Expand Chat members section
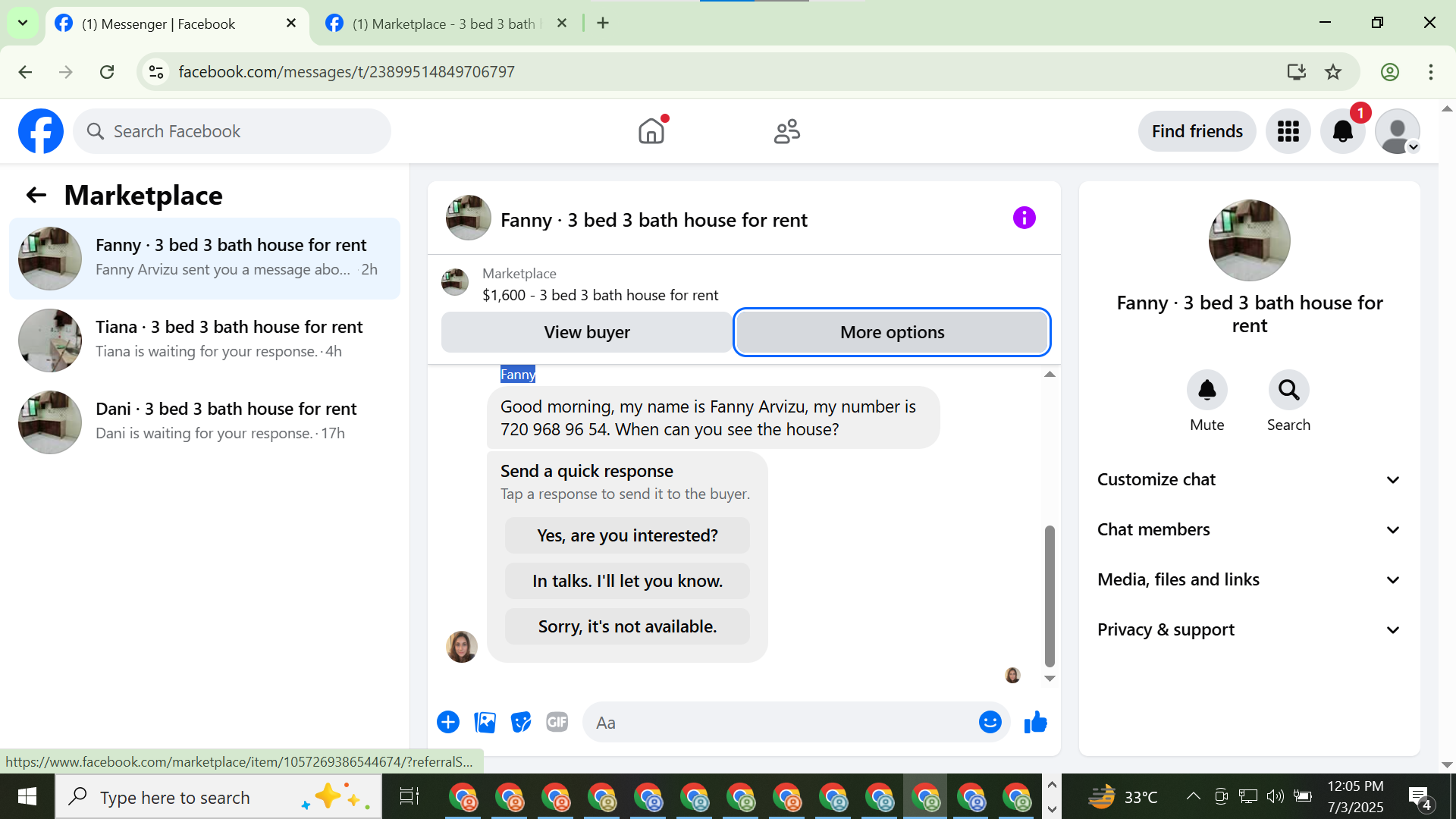Image resolution: width=1456 pixels, height=819 pixels. tap(1249, 529)
